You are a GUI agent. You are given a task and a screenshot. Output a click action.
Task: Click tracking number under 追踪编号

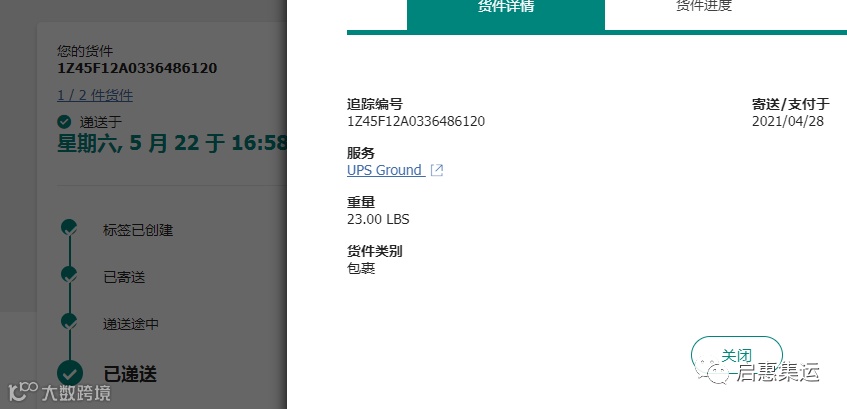coord(416,121)
